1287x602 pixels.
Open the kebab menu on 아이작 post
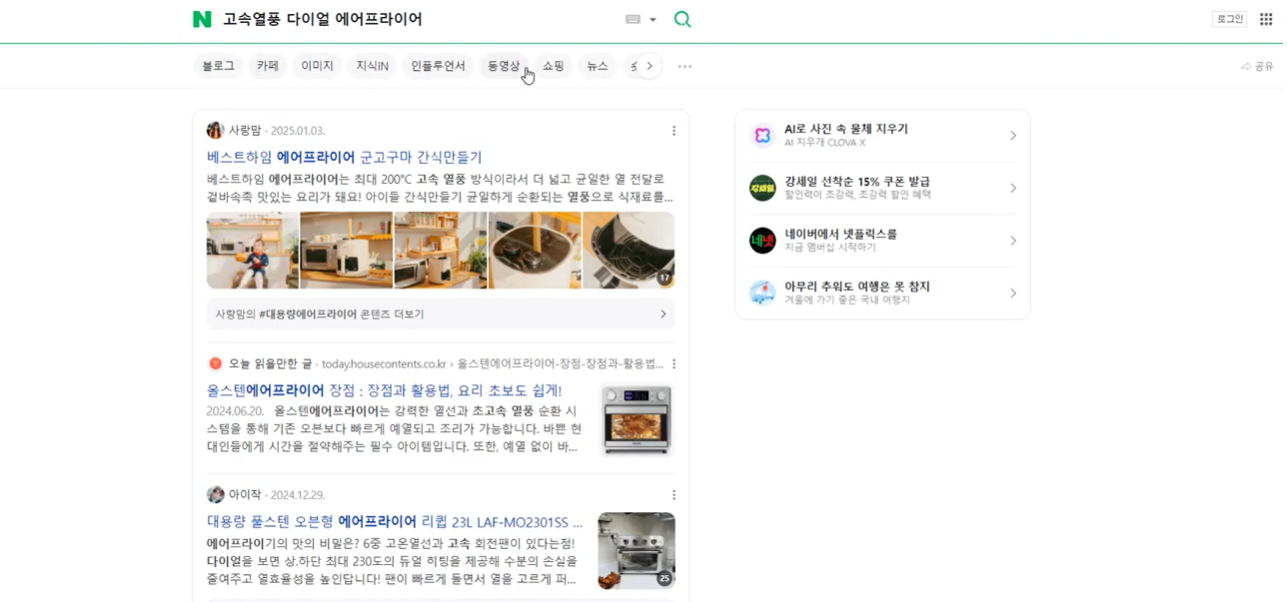pos(674,495)
